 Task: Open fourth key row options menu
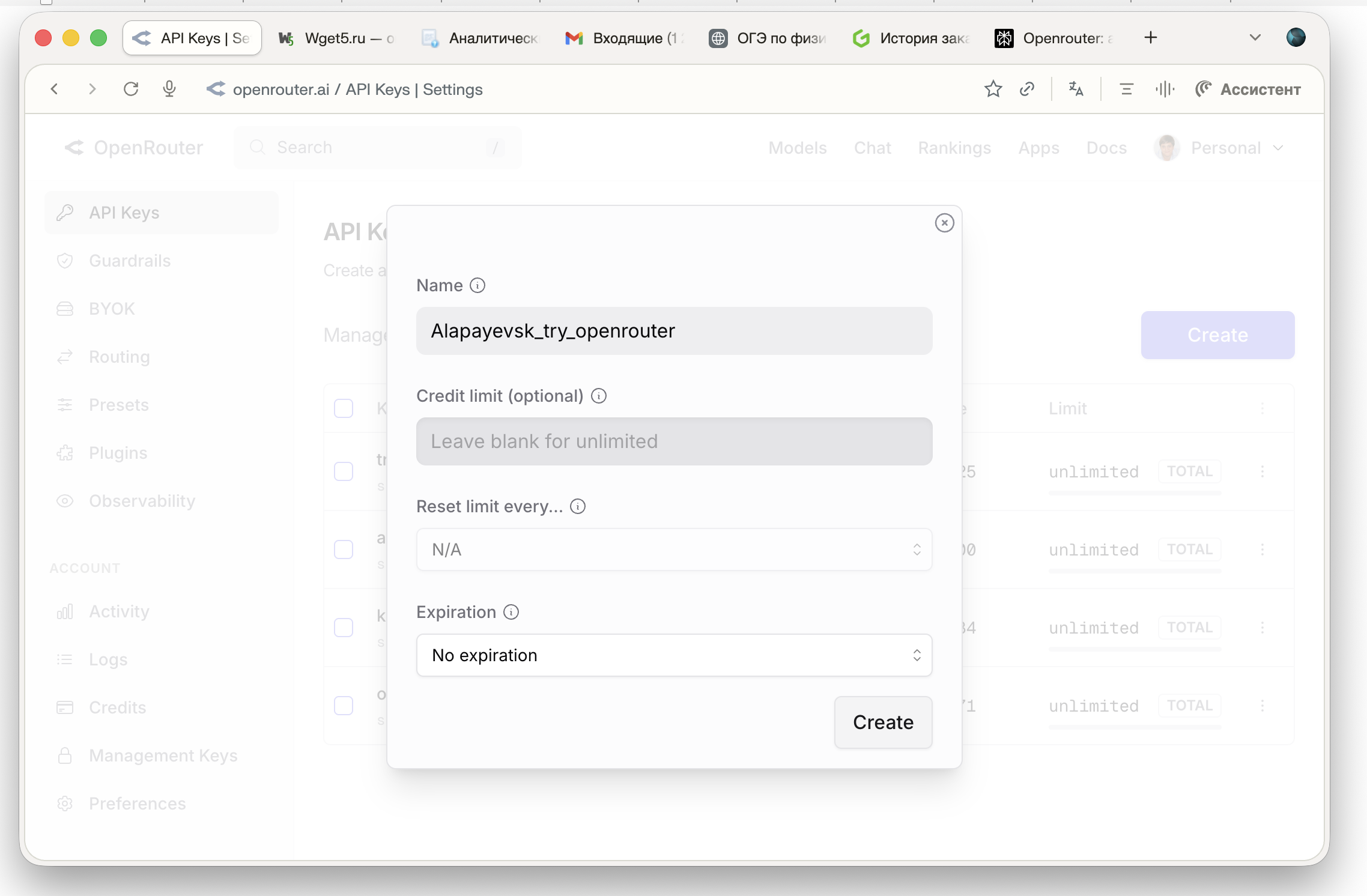(x=1262, y=706)
